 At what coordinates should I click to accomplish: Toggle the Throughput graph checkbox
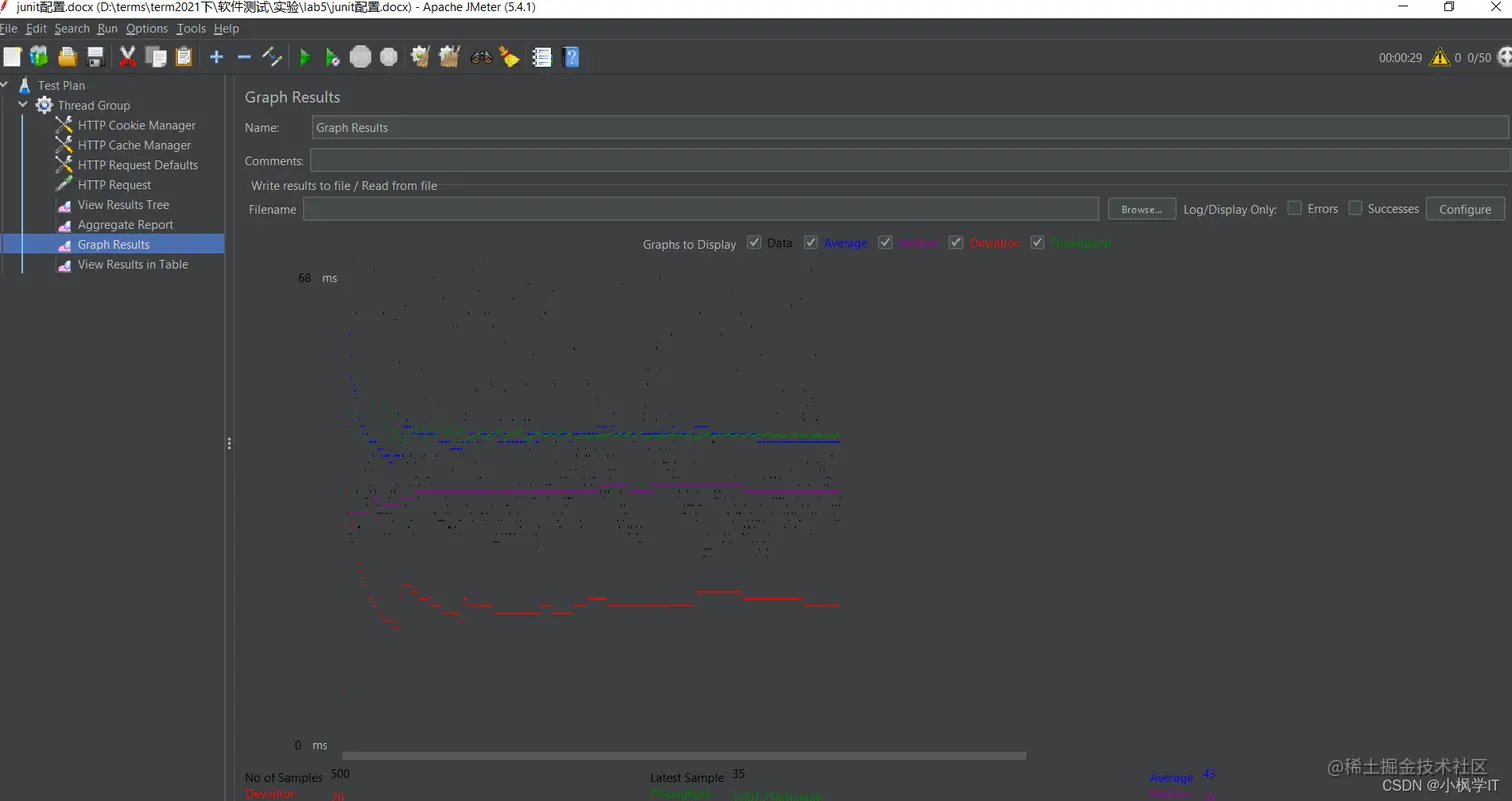click(1038, 243)
